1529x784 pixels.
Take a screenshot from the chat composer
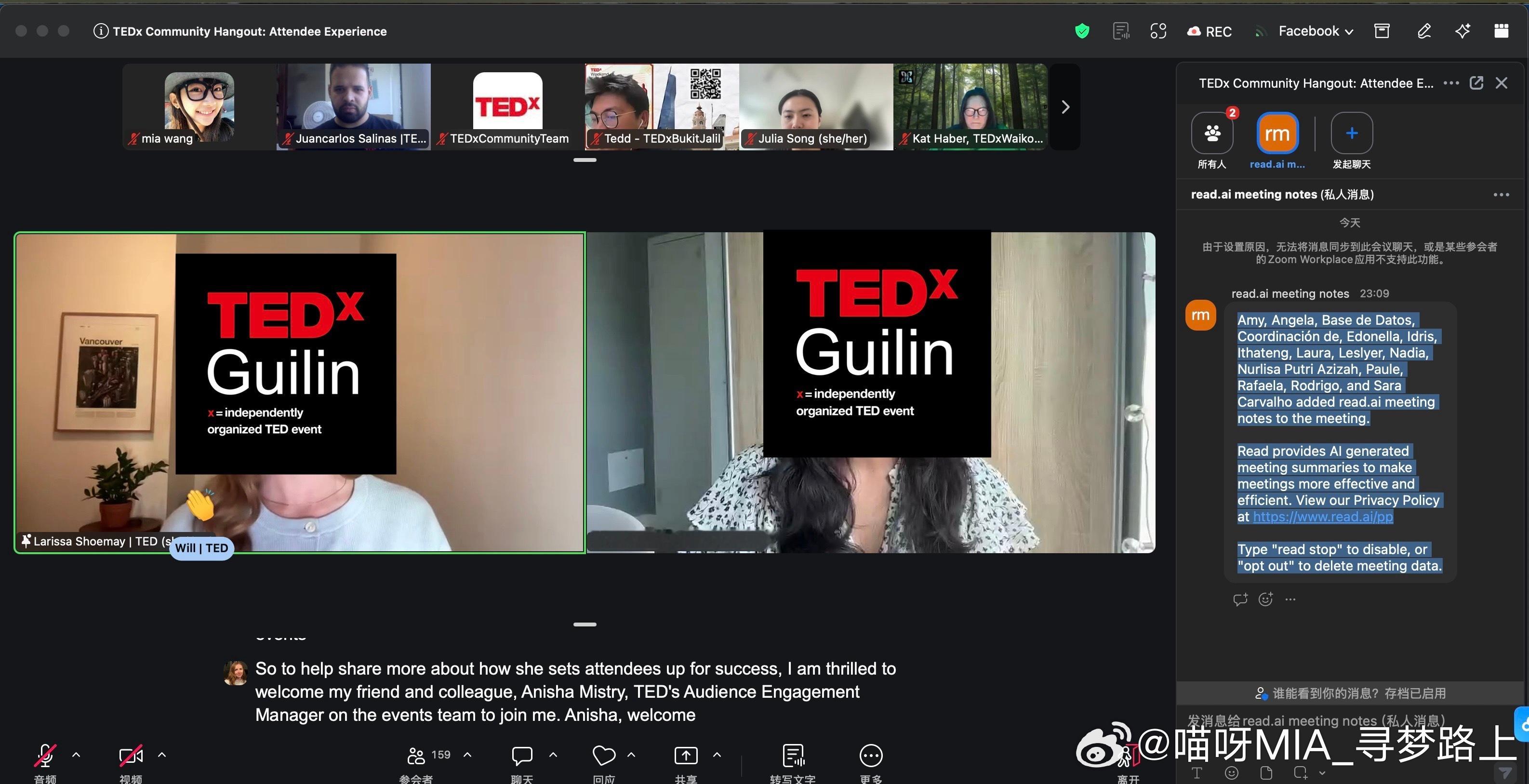1301,773
